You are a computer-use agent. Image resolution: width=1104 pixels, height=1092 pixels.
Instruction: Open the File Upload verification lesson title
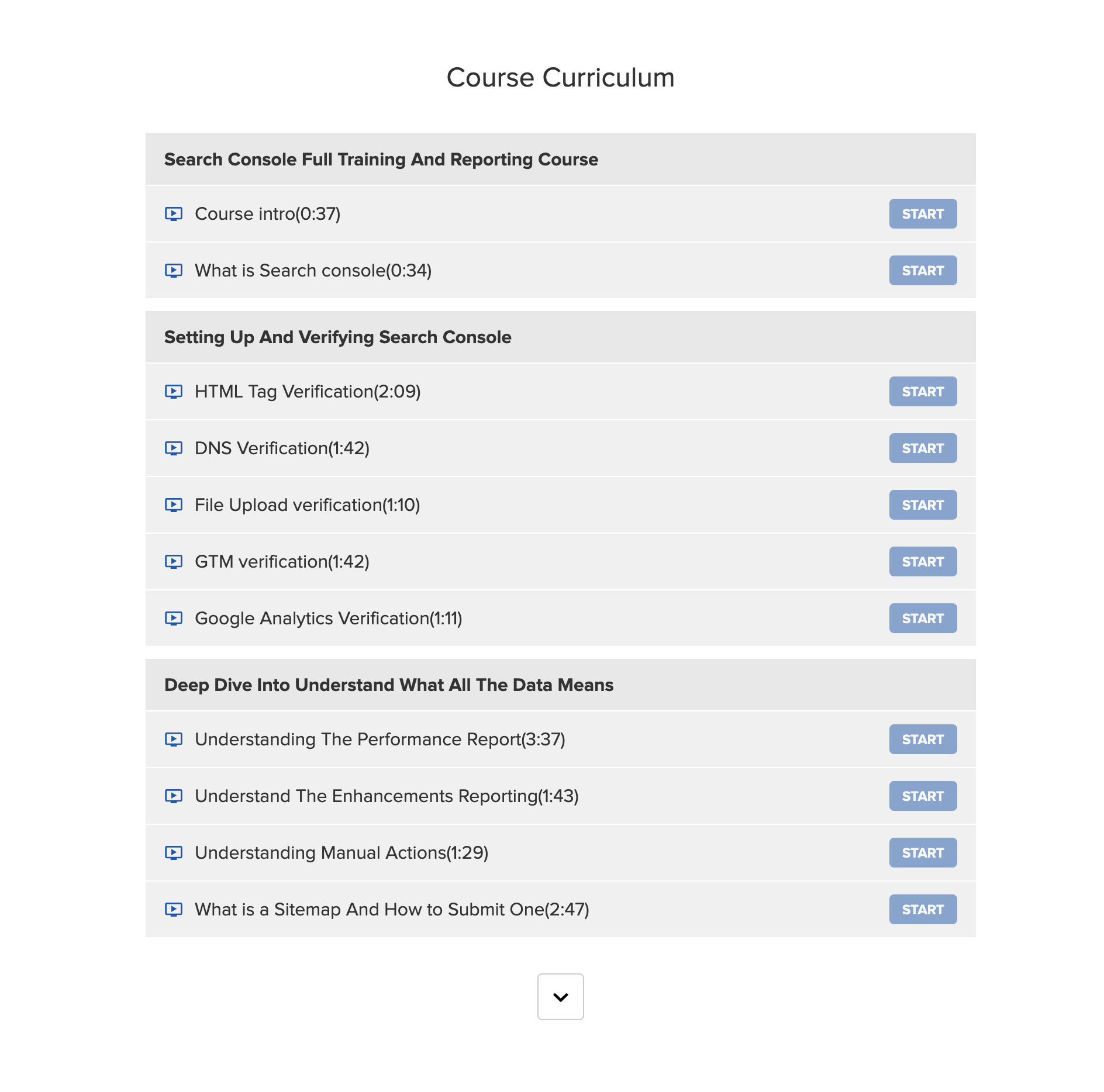pyautogui.click(x=307, y=505)
